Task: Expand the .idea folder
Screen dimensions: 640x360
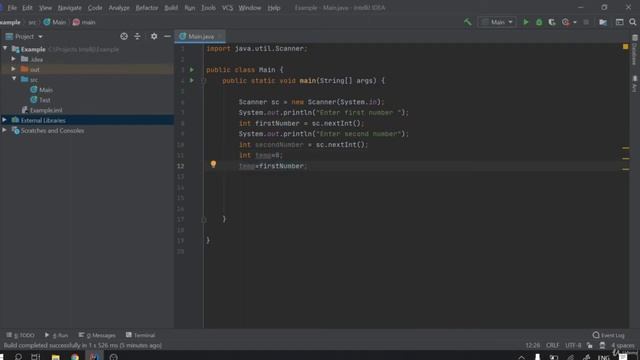Action: (14, 59)
